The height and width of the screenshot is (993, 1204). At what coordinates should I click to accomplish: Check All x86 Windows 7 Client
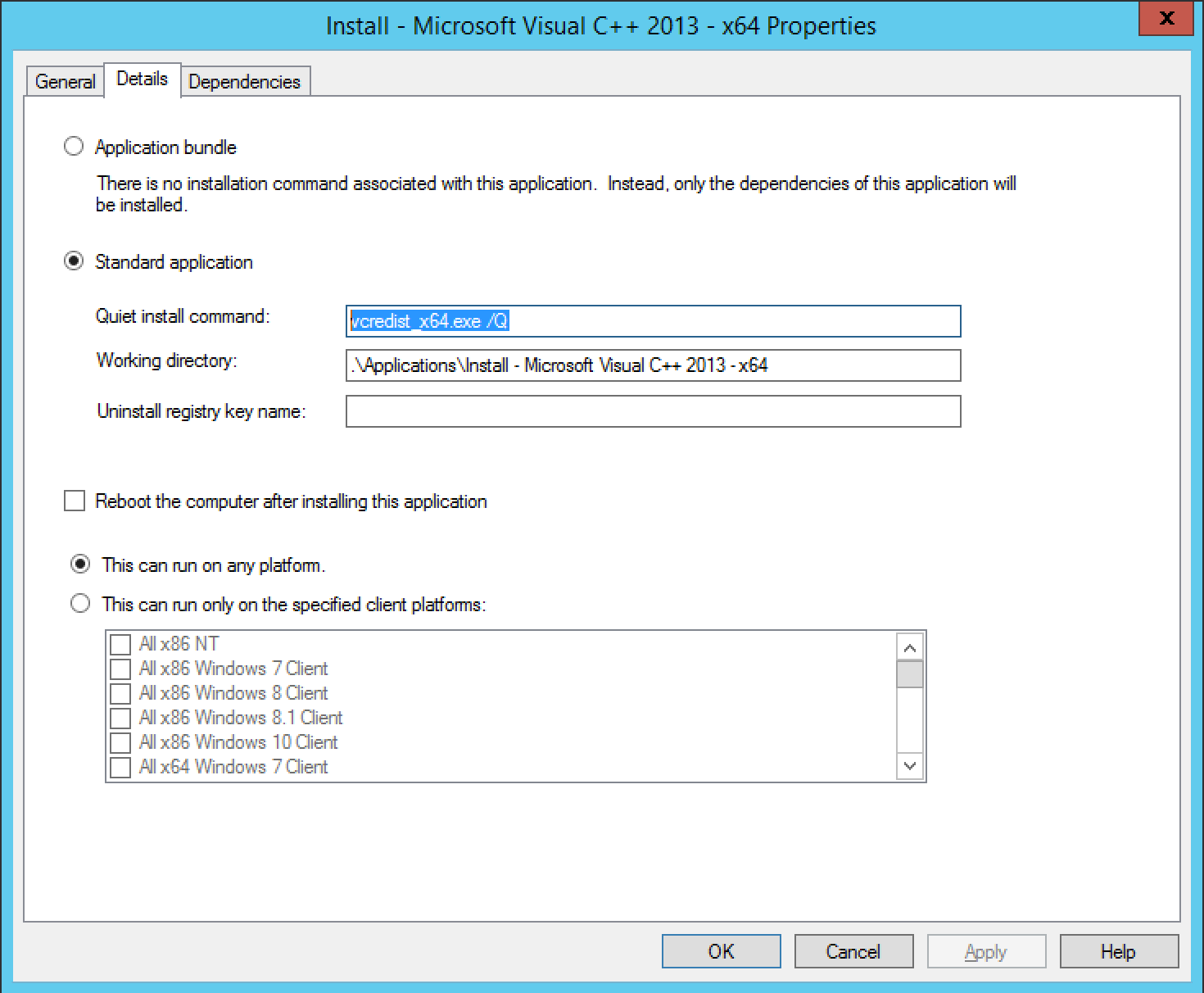120,669
